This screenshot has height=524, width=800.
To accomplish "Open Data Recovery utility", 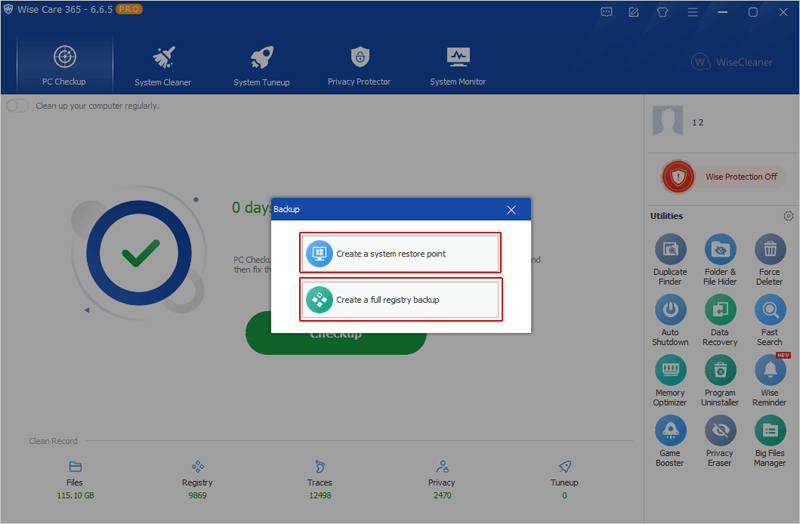I will pos(720,320).
